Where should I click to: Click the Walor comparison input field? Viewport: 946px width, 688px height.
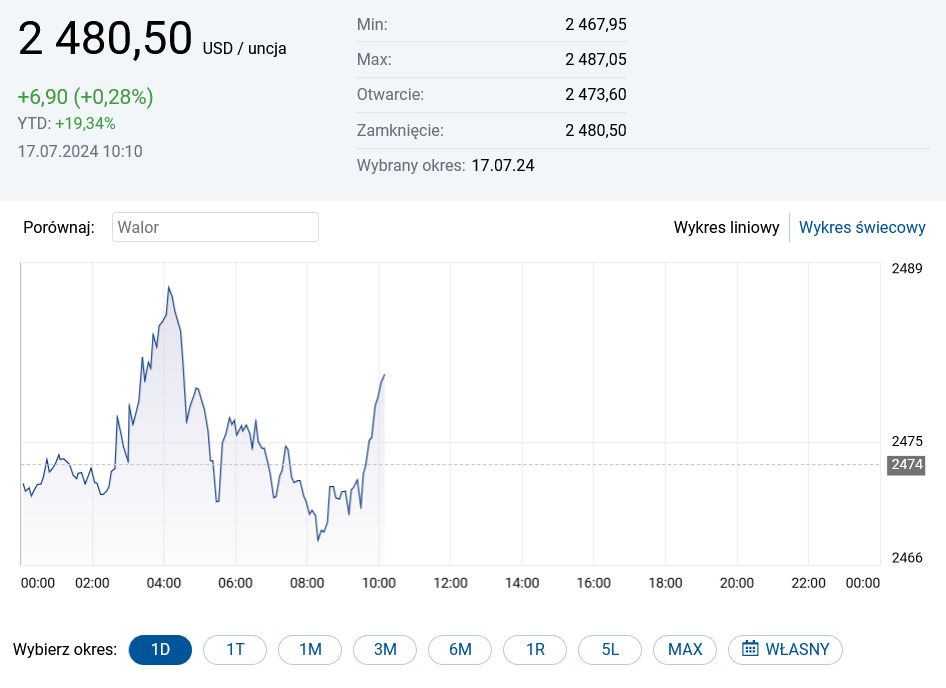pyautogui.click(x=215, y=227)
